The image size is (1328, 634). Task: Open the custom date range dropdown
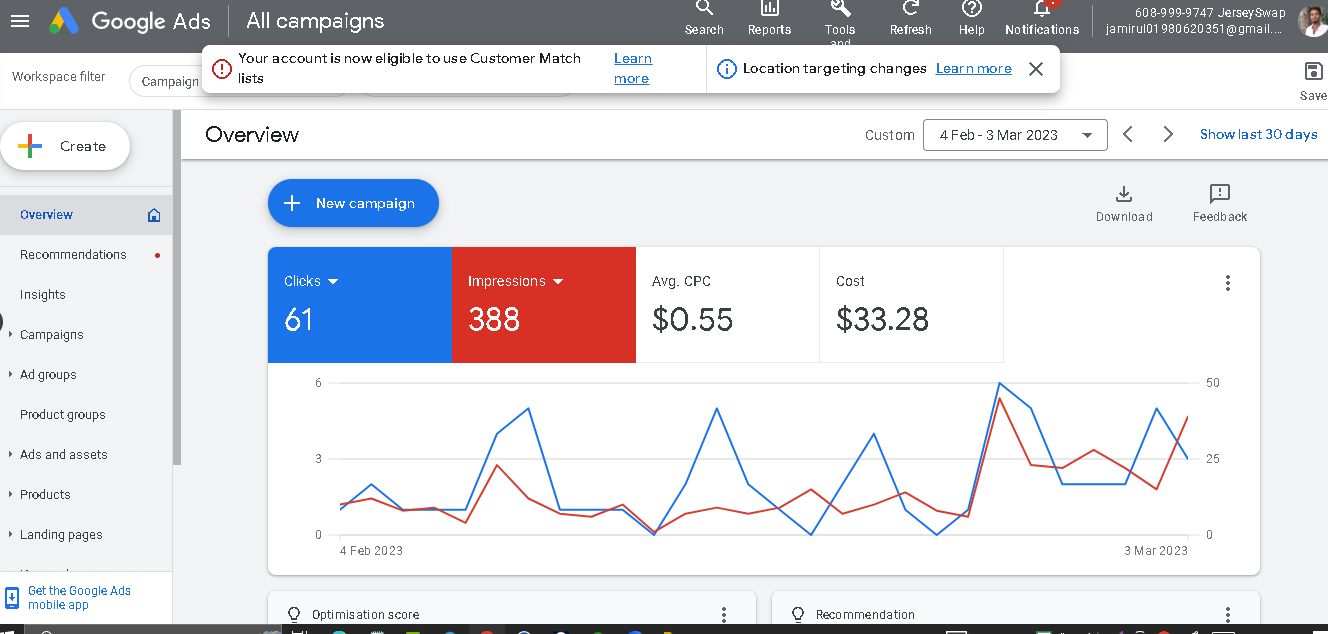click(1015, 134)
